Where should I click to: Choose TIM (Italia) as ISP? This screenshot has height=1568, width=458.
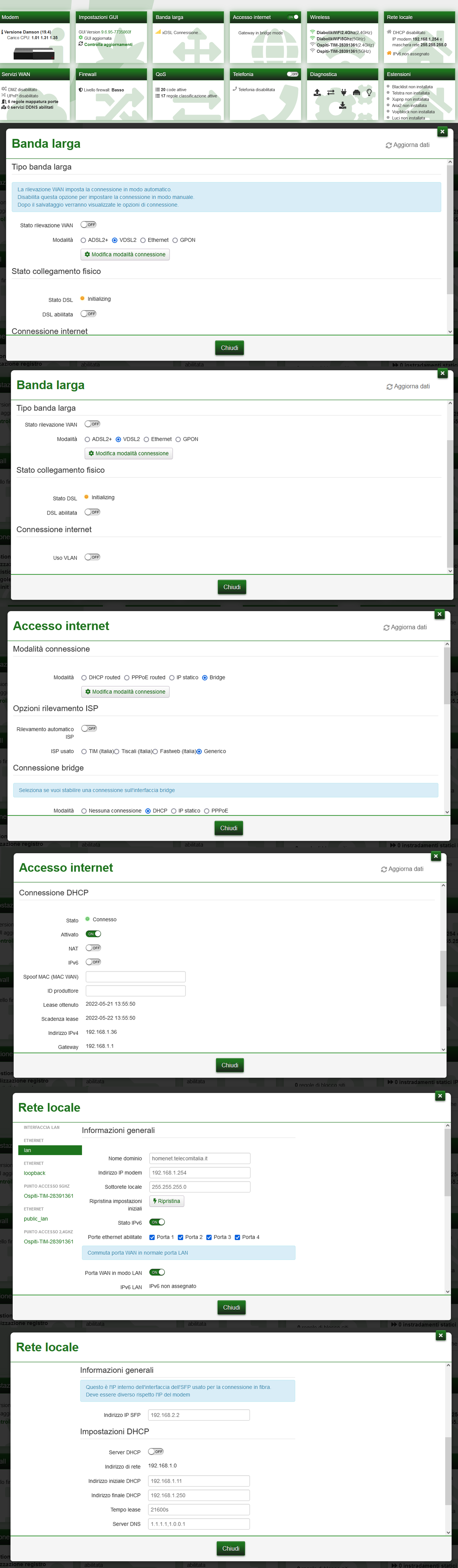[84, 751]
